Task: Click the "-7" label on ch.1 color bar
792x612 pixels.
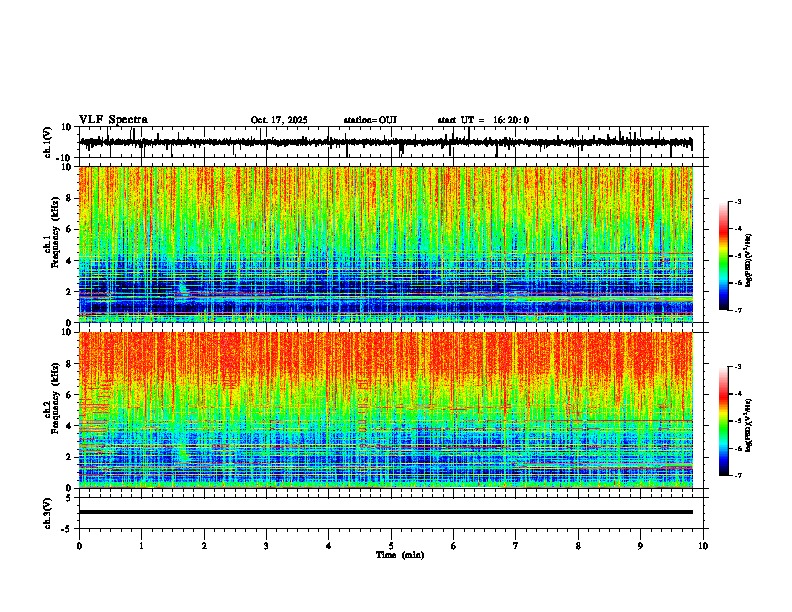Action: click(x=738, y=310)
